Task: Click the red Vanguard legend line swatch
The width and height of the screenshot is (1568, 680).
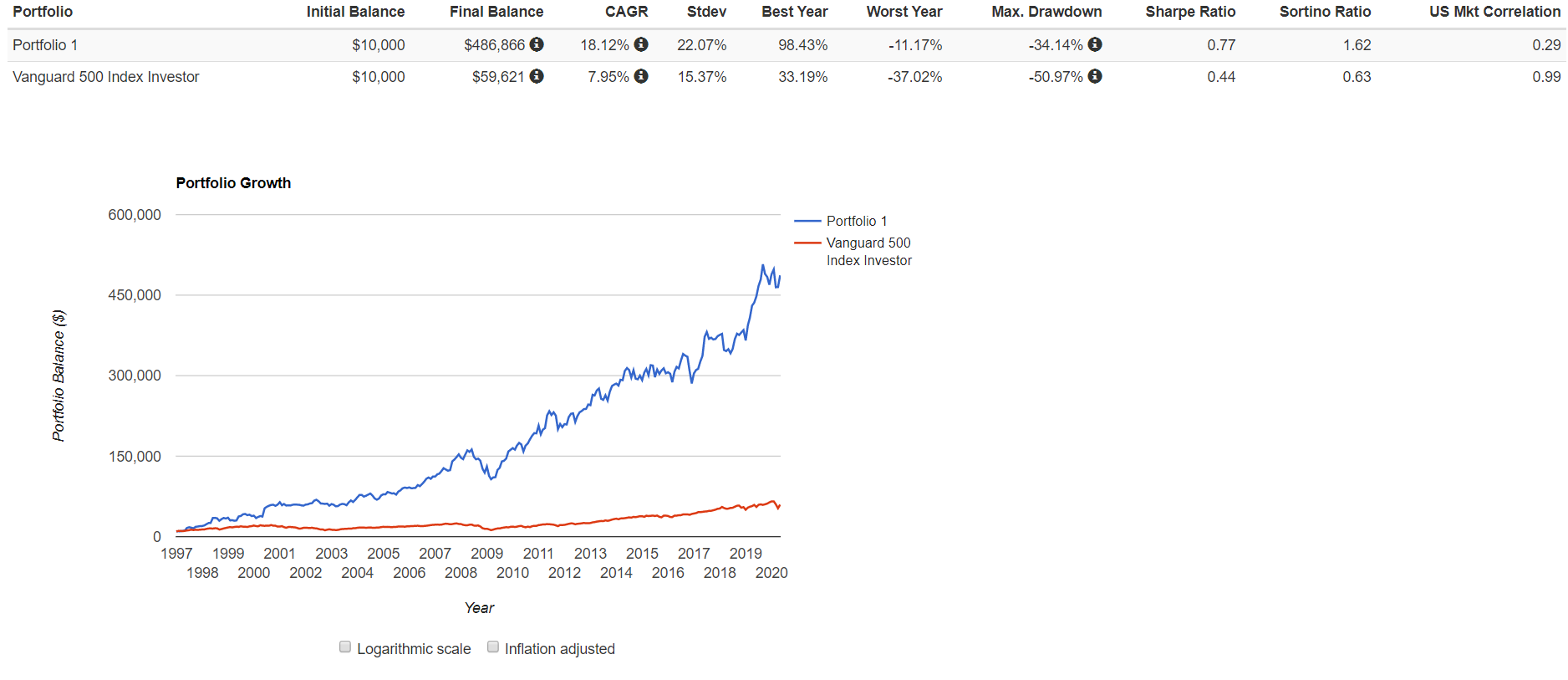Action: pos(807,243)
